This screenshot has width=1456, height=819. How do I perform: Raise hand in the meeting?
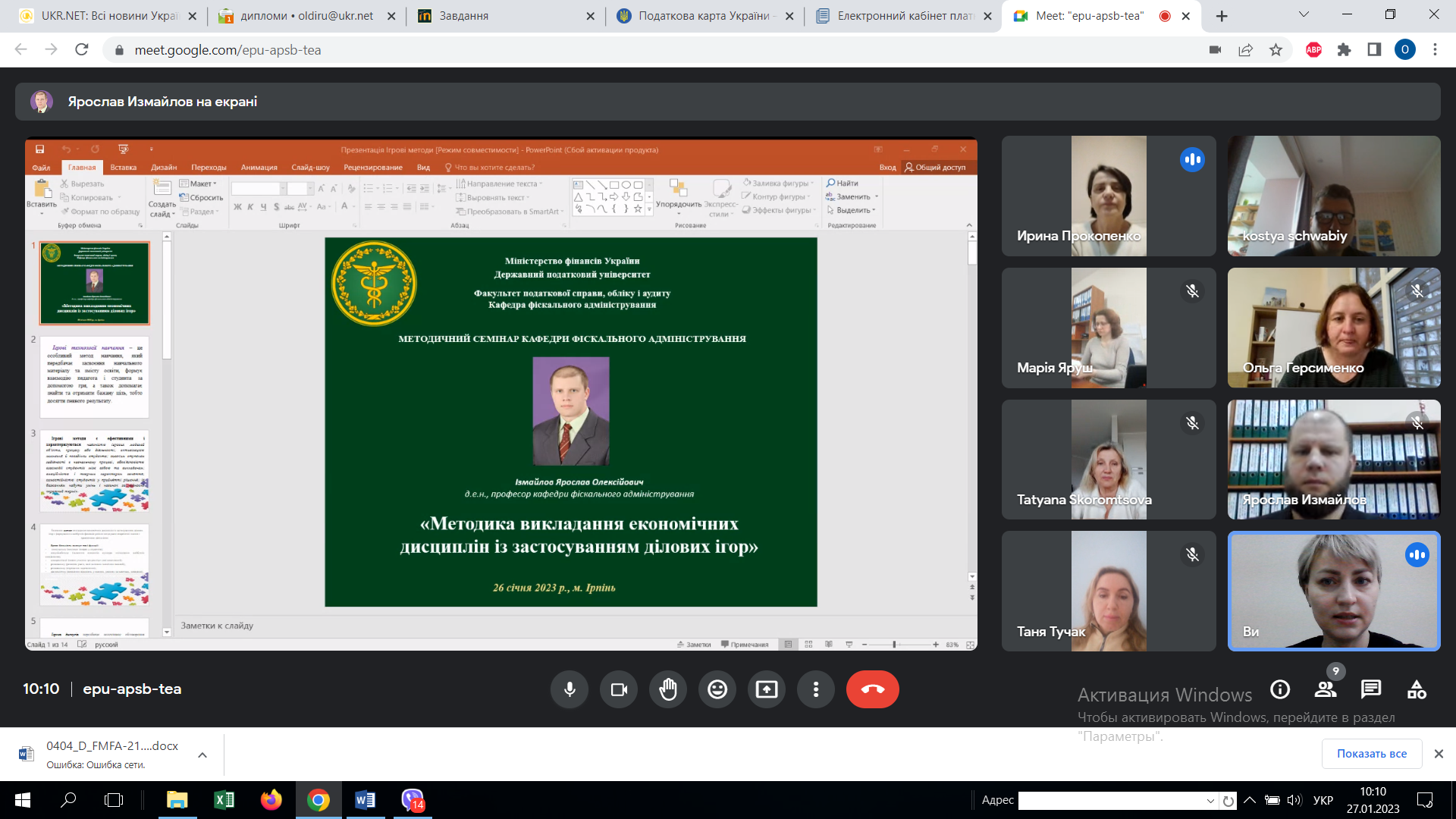(668, 689)
